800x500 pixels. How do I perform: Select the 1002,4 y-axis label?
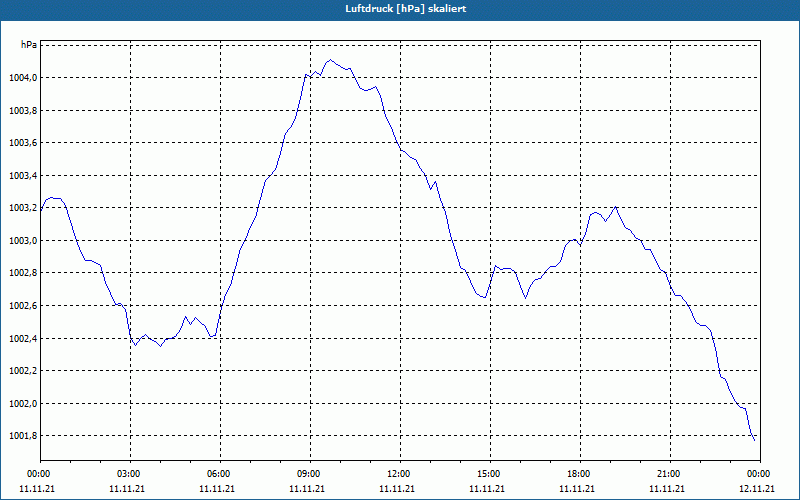click(23, 338)
